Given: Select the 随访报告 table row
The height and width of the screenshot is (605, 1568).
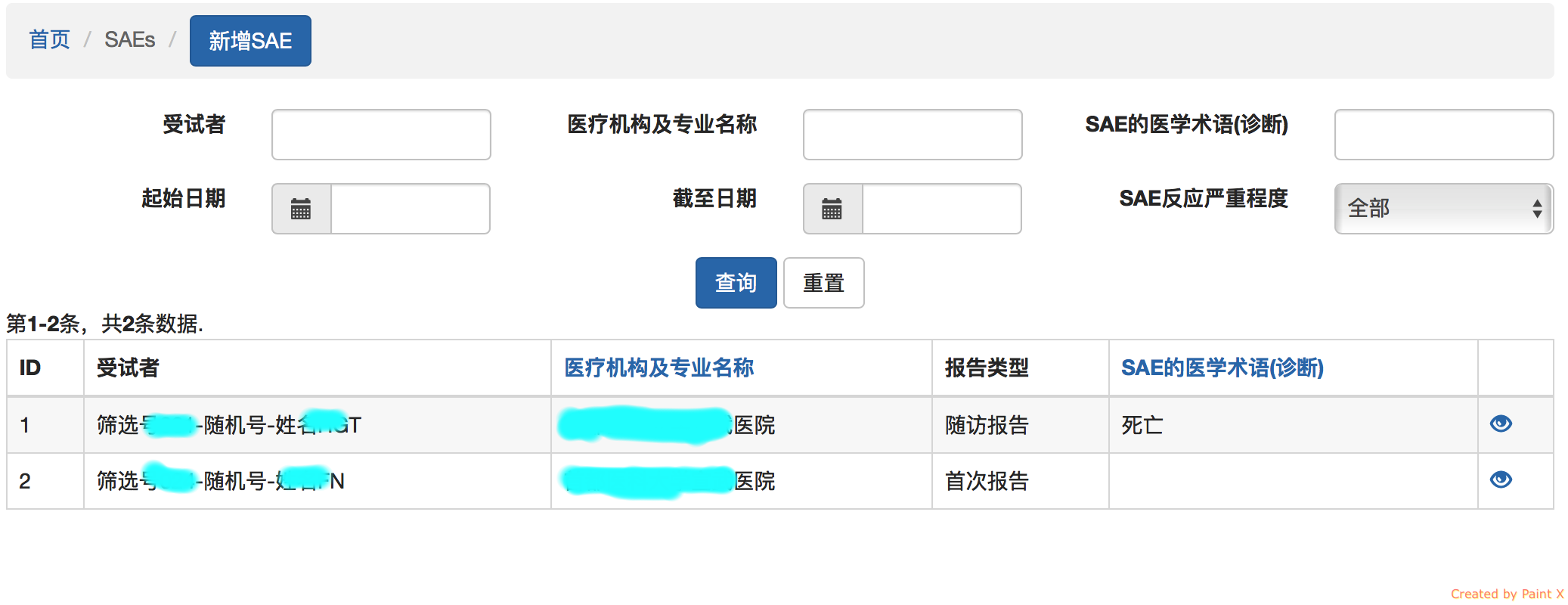Looking at the screenshot, I should point(987,425).
